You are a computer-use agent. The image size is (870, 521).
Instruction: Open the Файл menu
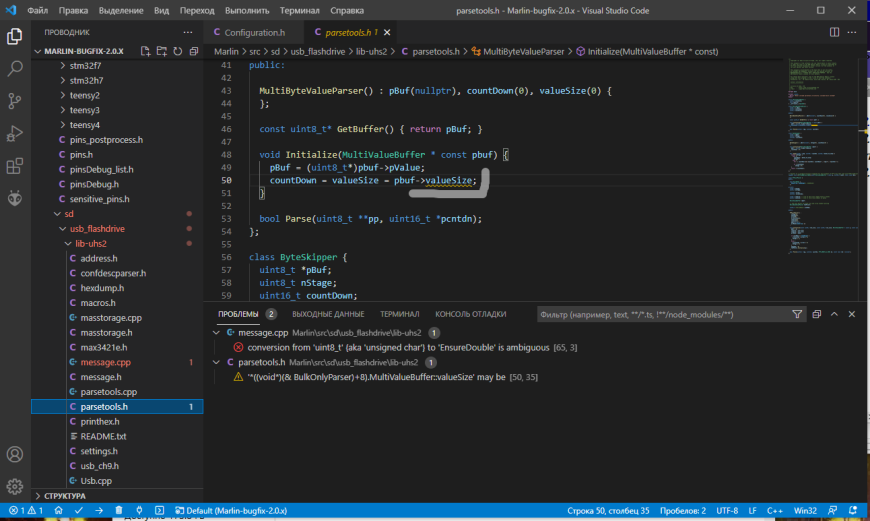pyautogui.click(x=37, y=11)
